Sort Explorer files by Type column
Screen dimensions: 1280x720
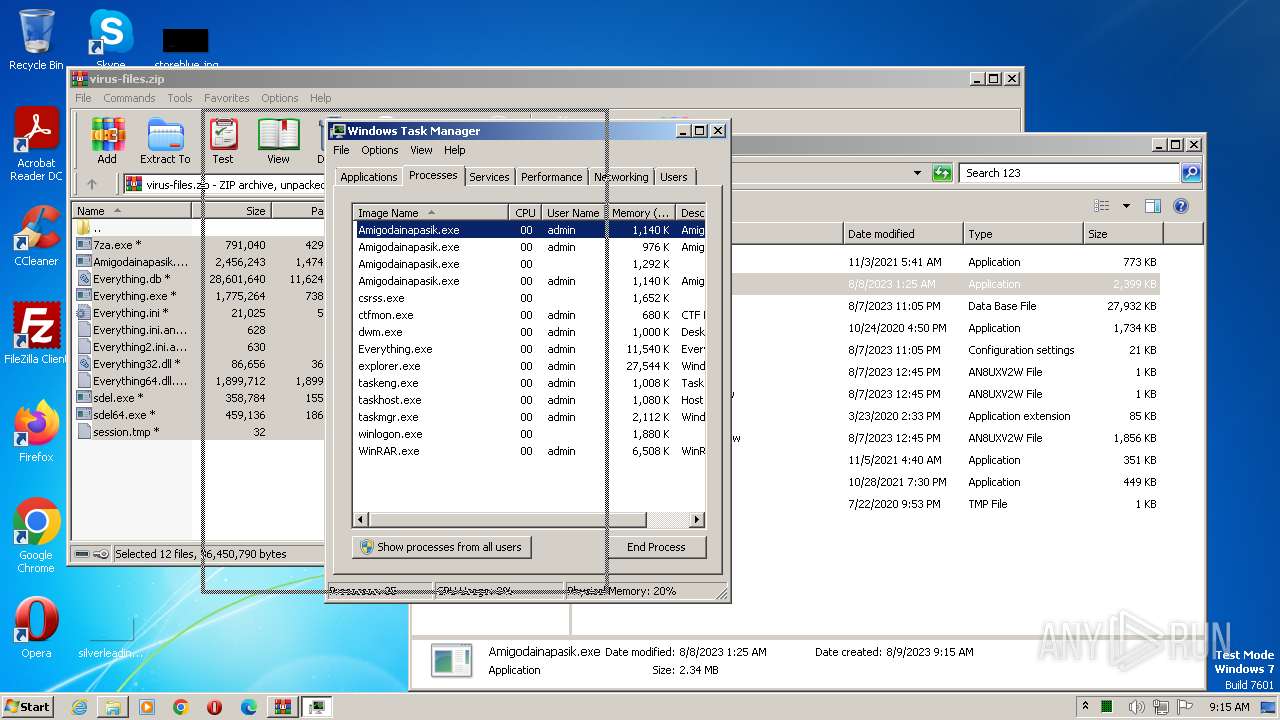pos(1023,234)
